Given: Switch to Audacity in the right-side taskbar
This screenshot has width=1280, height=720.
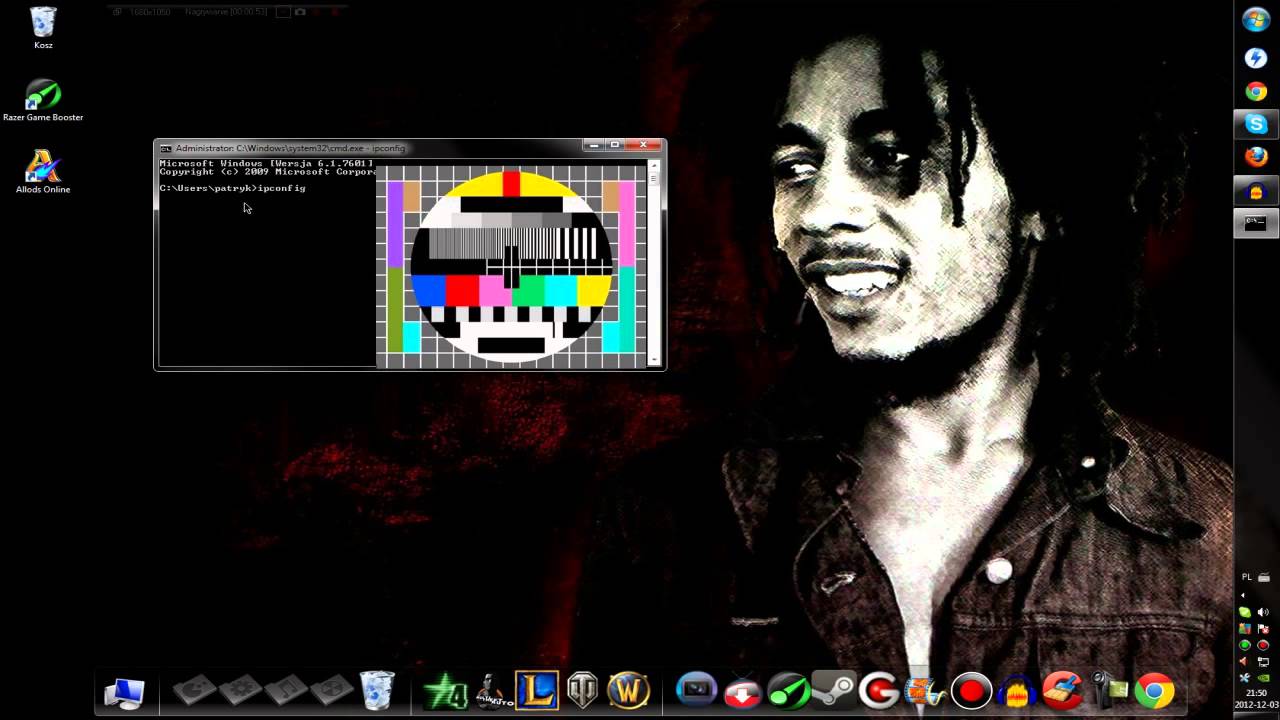Looking at the screenshot, I should (1256, 190).
